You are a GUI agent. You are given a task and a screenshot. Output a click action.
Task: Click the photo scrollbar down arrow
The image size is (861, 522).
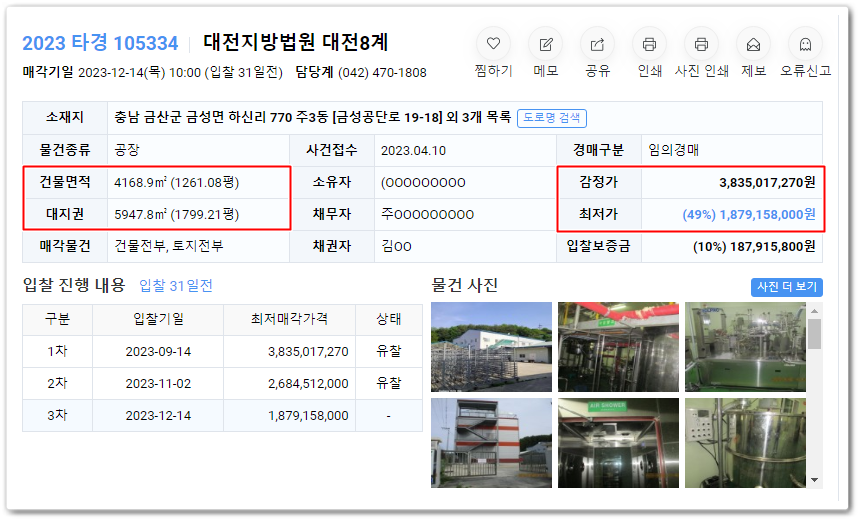pos(814,480)
